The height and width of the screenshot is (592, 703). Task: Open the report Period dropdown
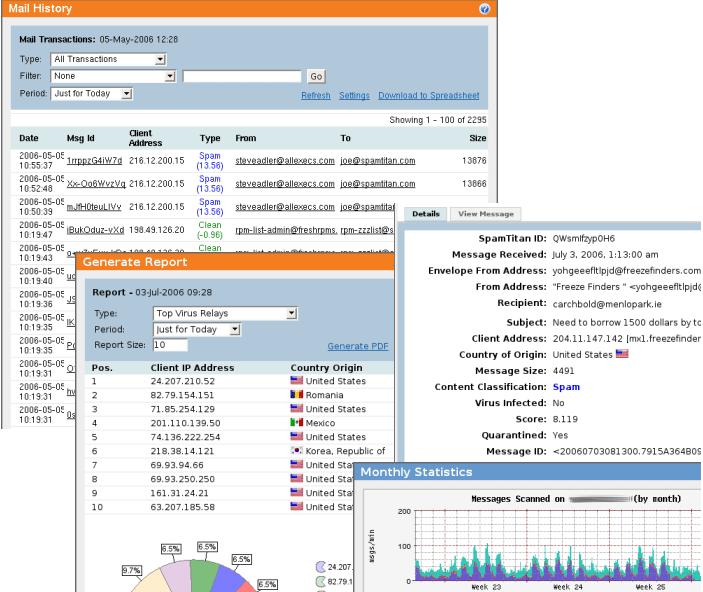click(x=197, y=330)
